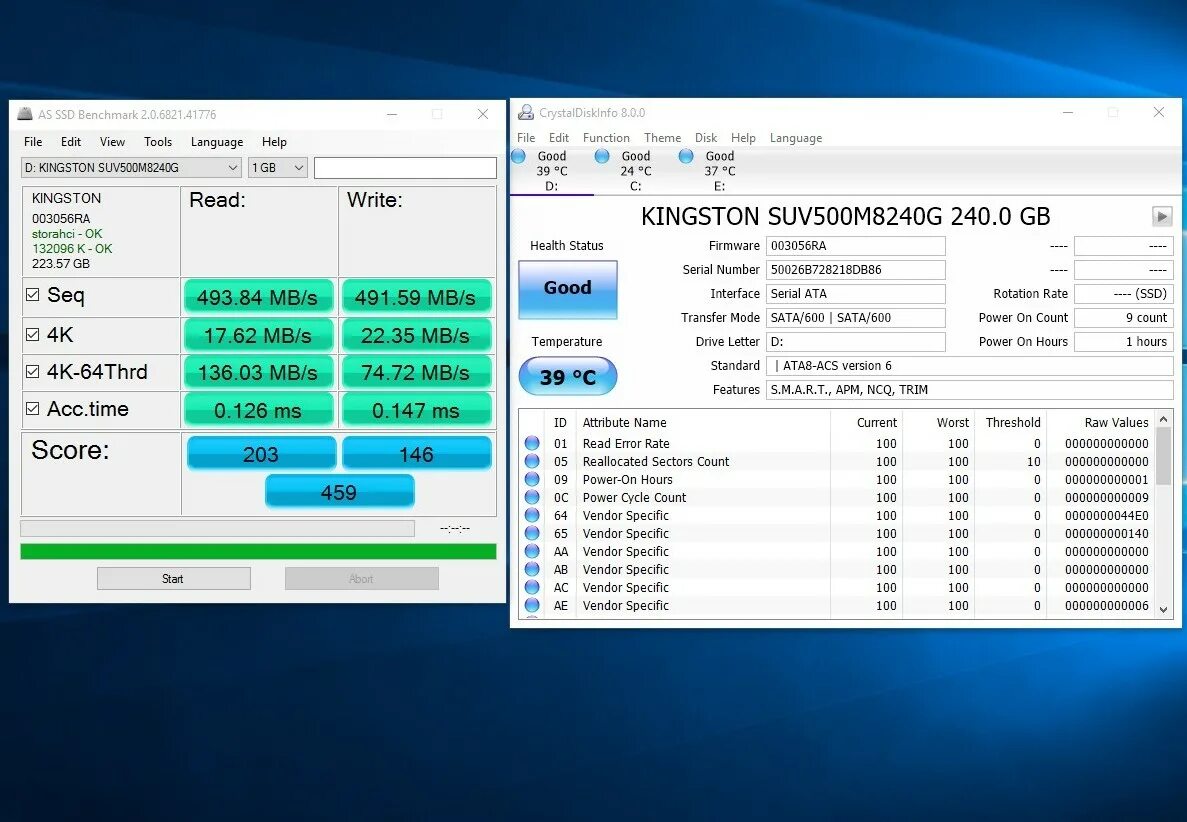Uncheck the Seq benchmark checkbox

(33, 294)
